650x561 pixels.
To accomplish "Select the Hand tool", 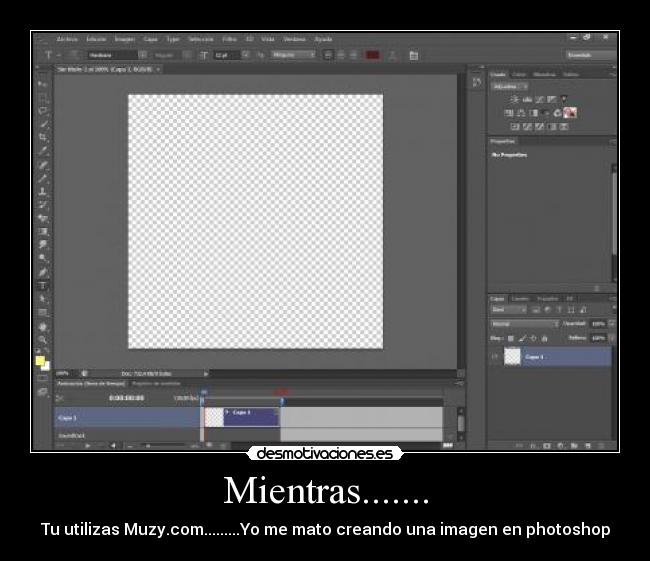I will (43, 327).
